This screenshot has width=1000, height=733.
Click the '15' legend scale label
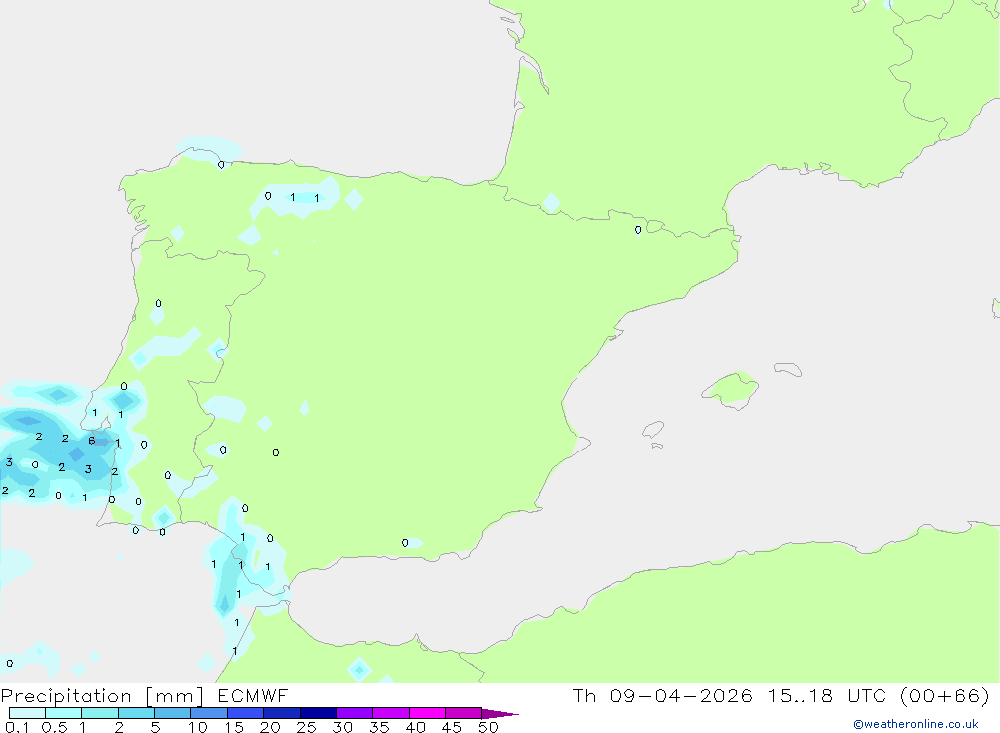click(x=233, y=727)
